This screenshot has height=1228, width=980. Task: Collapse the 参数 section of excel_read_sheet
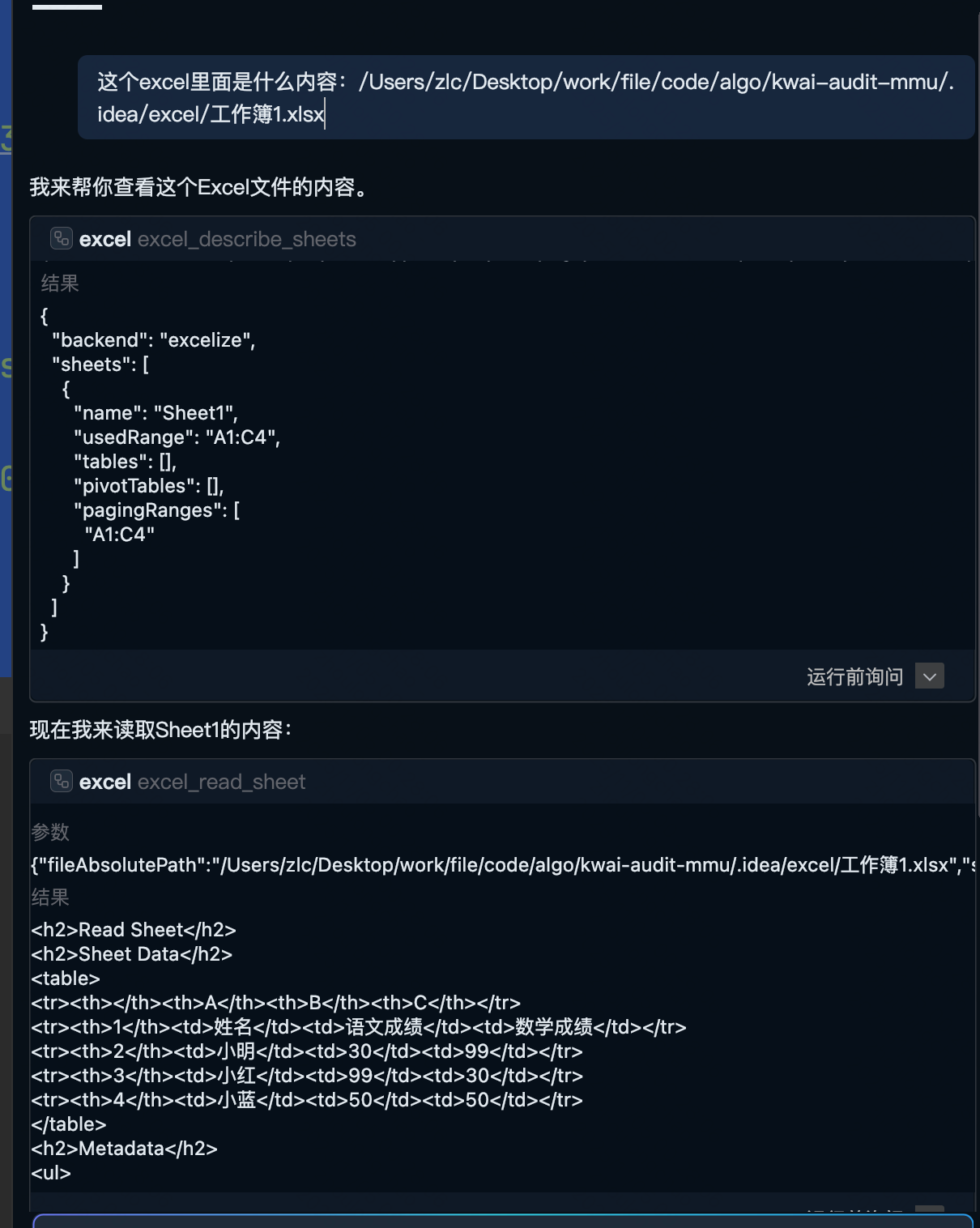49,832
